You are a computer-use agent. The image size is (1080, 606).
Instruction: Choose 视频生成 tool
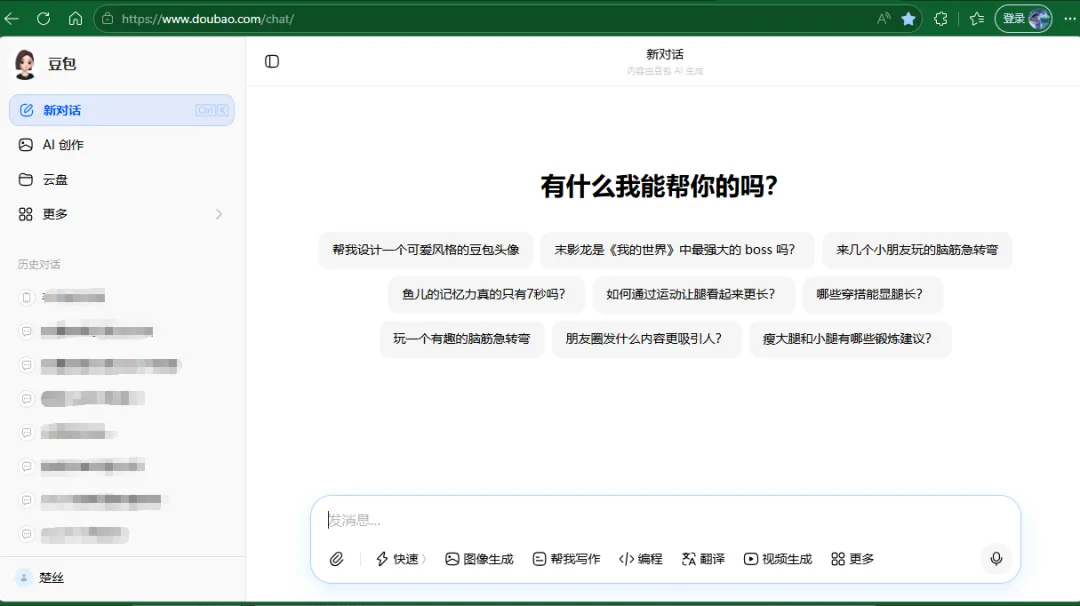(x=778, y=559)
